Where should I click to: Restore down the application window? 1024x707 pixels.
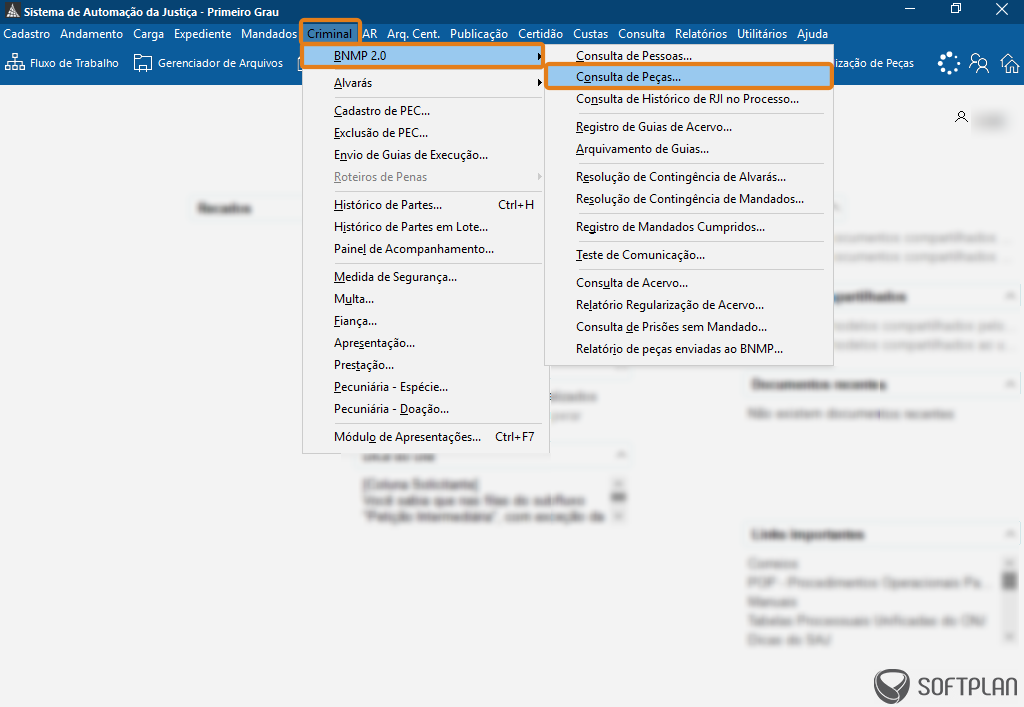point(956,8)
